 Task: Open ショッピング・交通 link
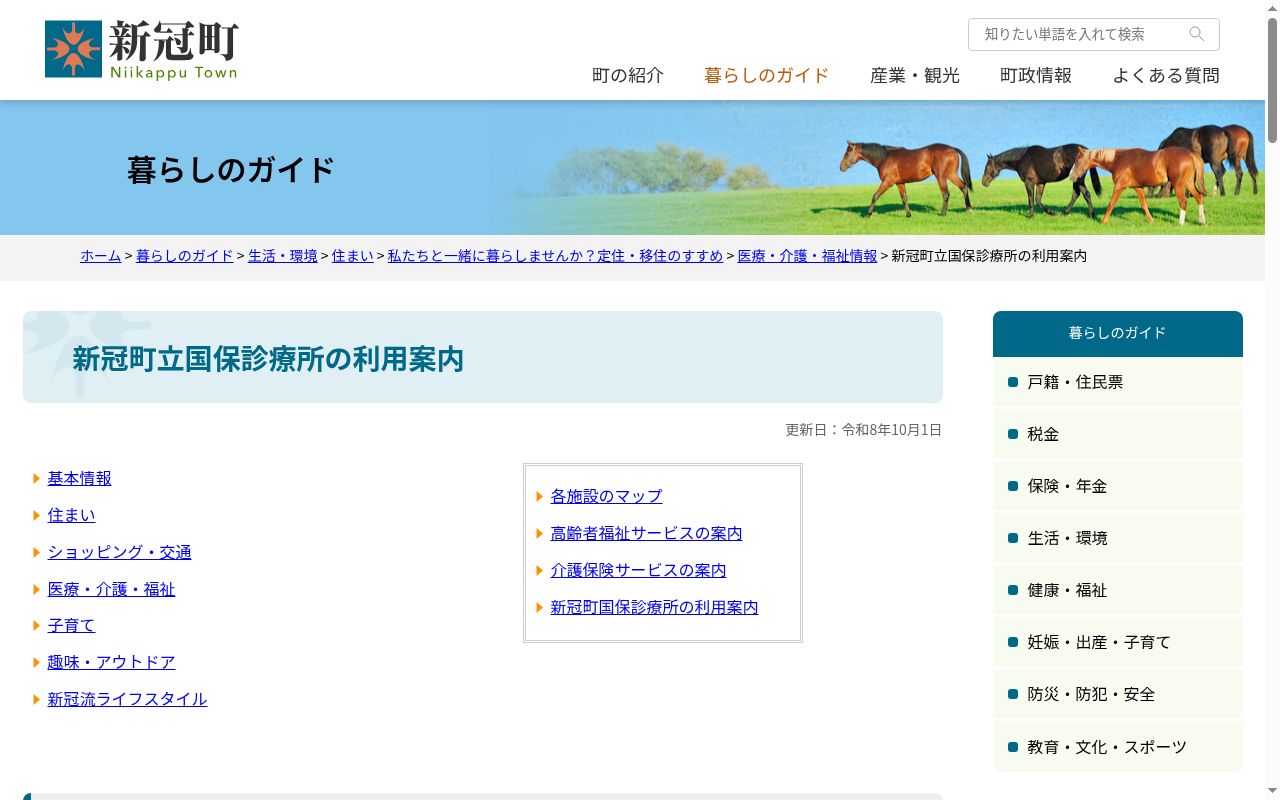click(120, 553)
